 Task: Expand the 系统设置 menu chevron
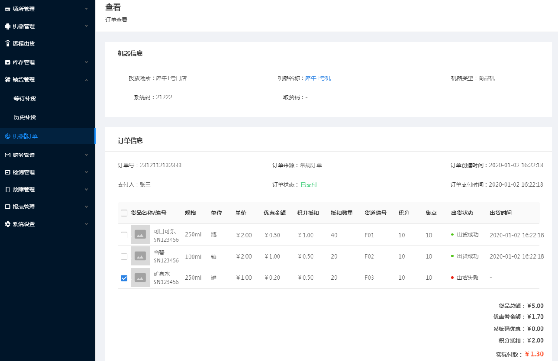point(86,224)
